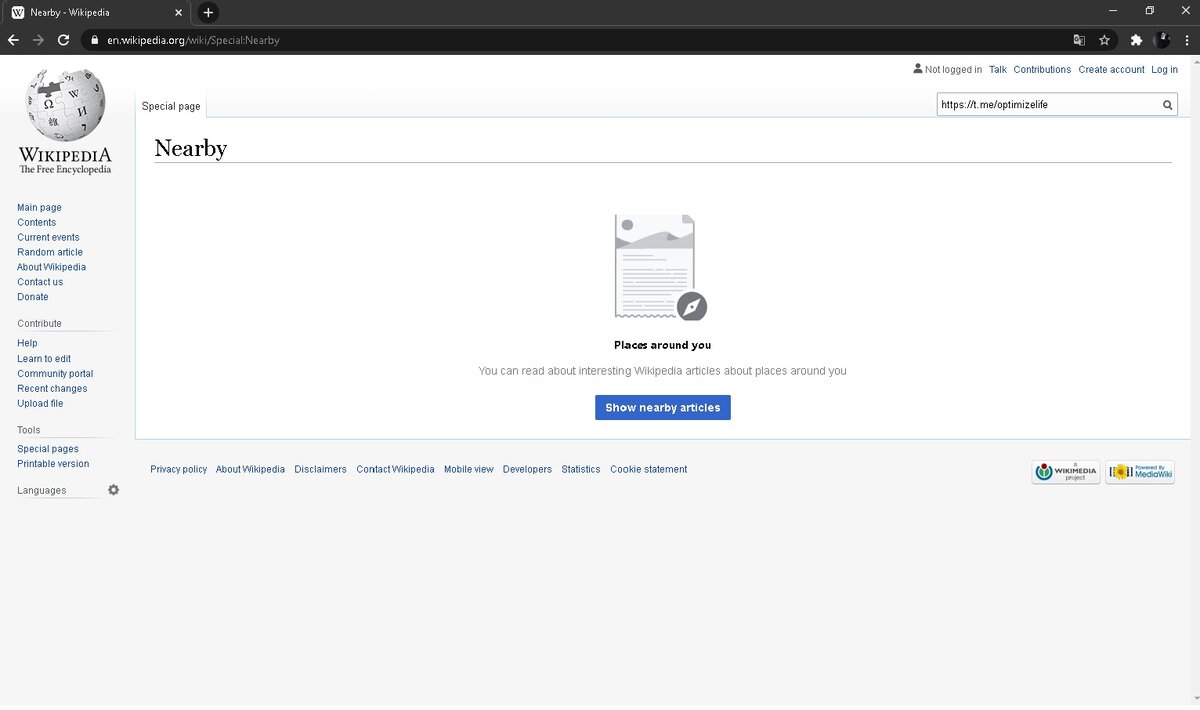Click the Nearby page heading
This screenshot has height=710, width=1200.
pyautogui.click(x=191, y=148)
